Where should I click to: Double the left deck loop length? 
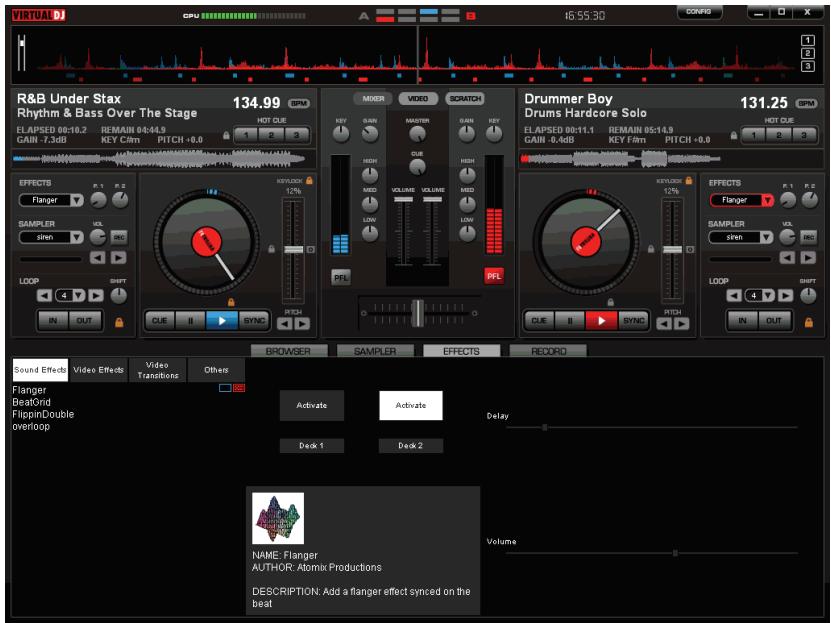96,296
